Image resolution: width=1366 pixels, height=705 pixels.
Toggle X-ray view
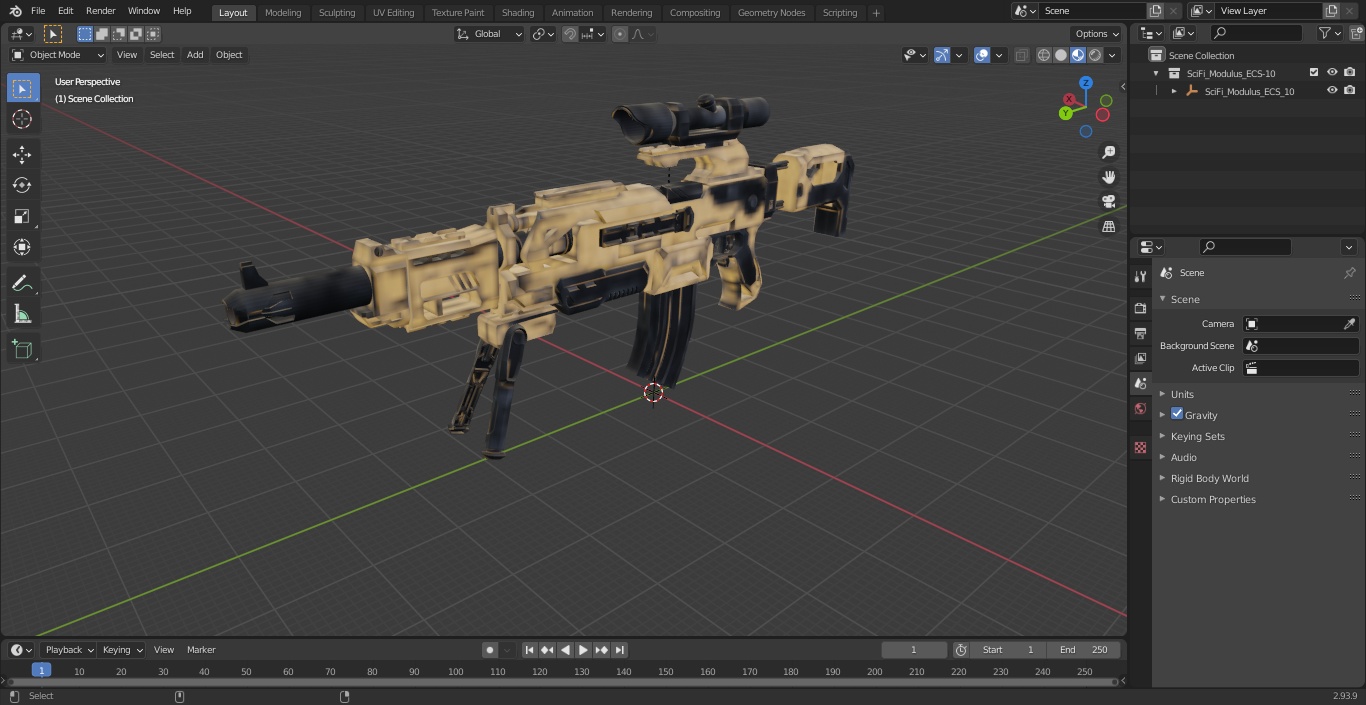point(1021,55)
